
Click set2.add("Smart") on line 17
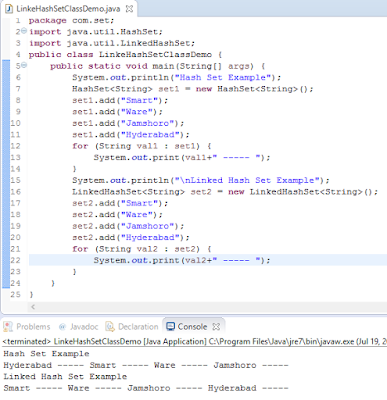(x=120, y=203)
